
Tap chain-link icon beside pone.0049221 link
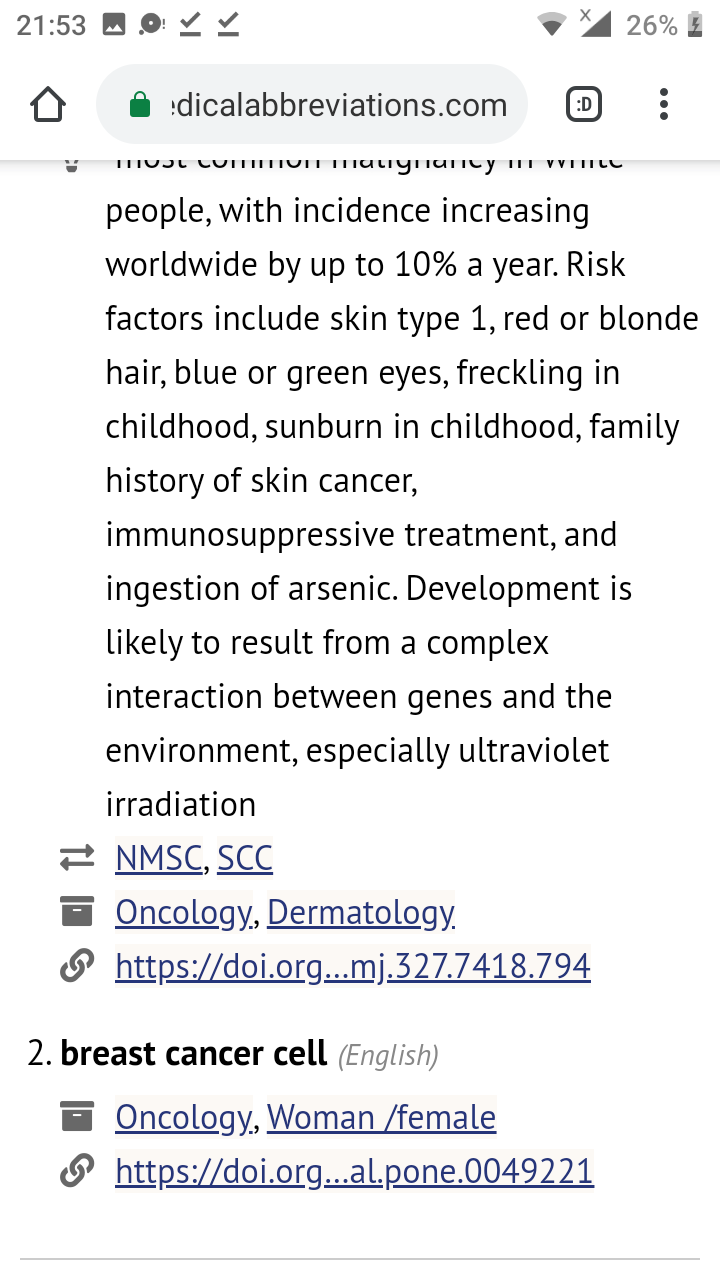(76, 1171)
